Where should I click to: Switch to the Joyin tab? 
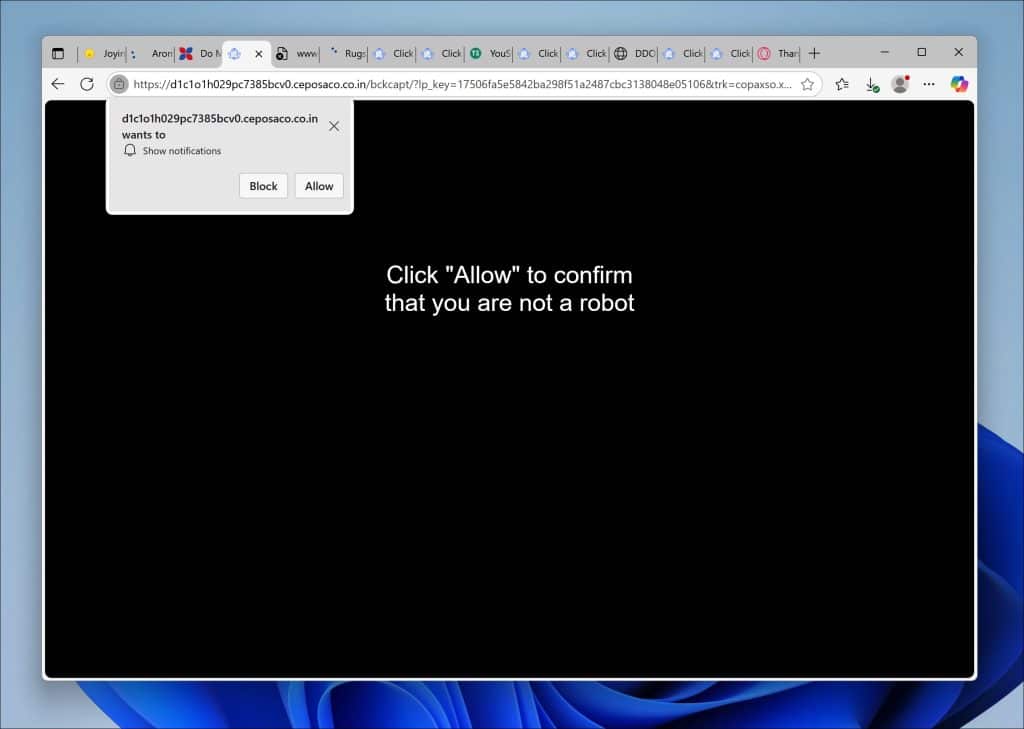104,54
